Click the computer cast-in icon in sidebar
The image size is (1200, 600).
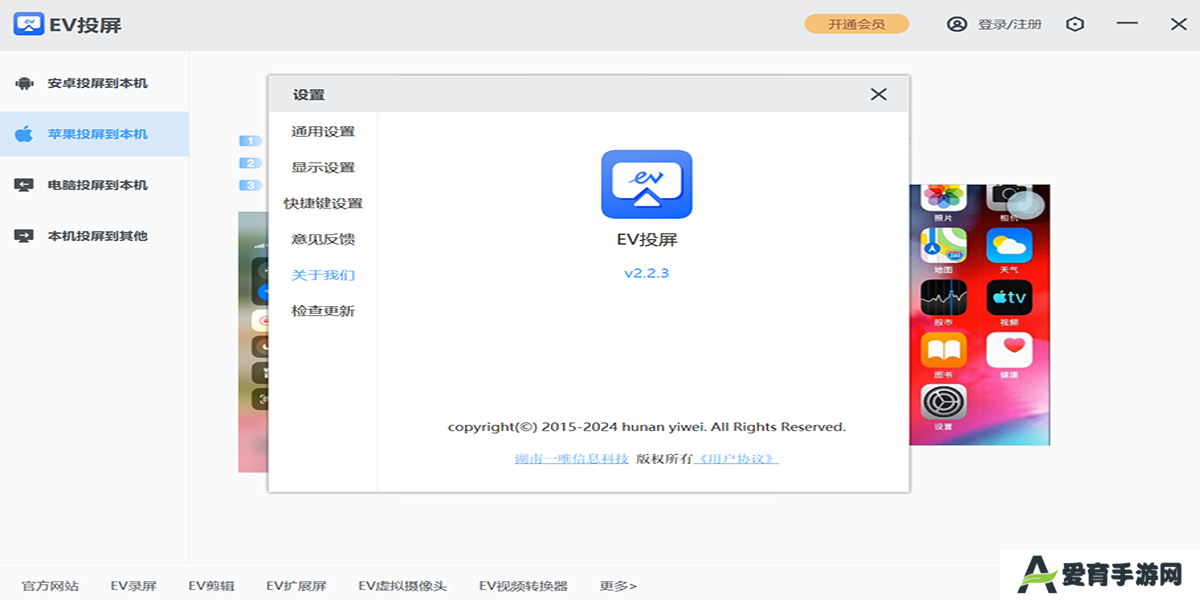point(24,185)
